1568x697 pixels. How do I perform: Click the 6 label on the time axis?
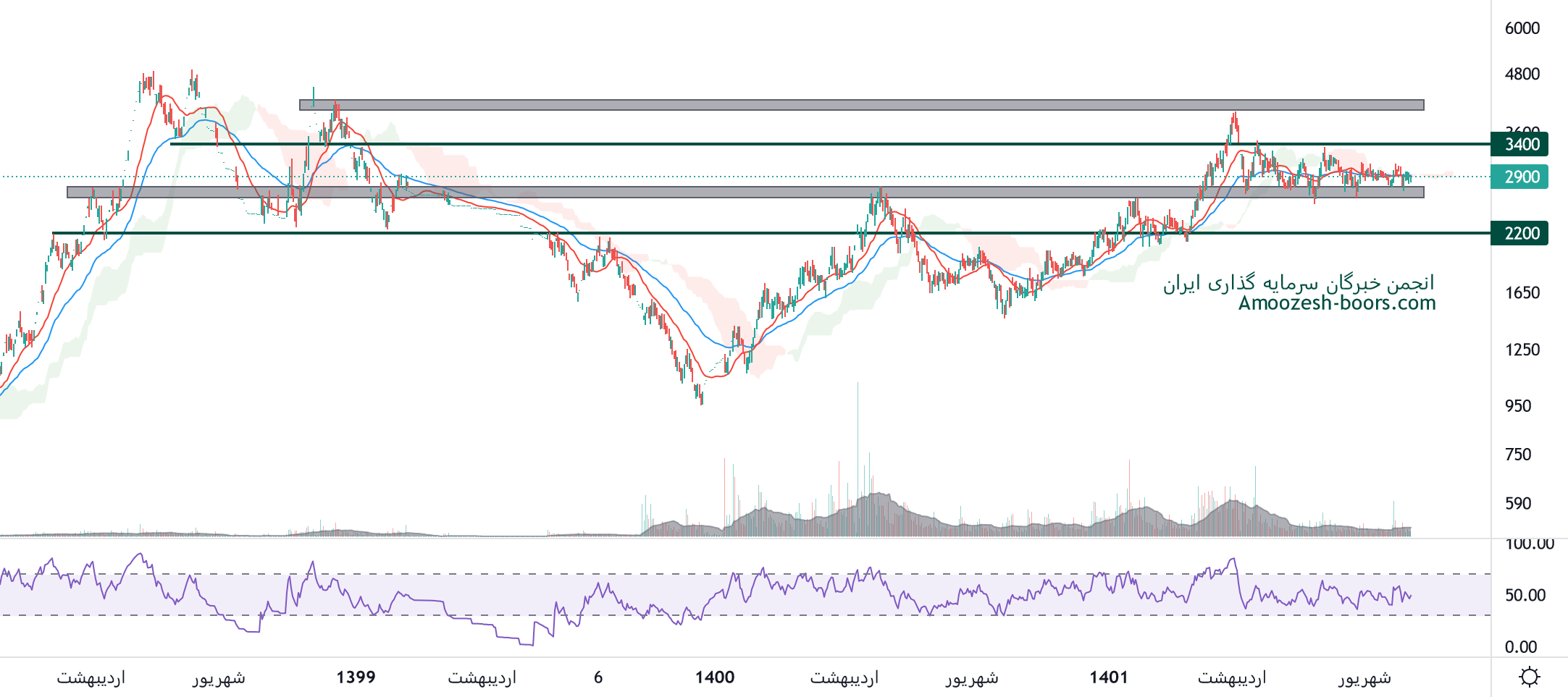pos(598,677)
